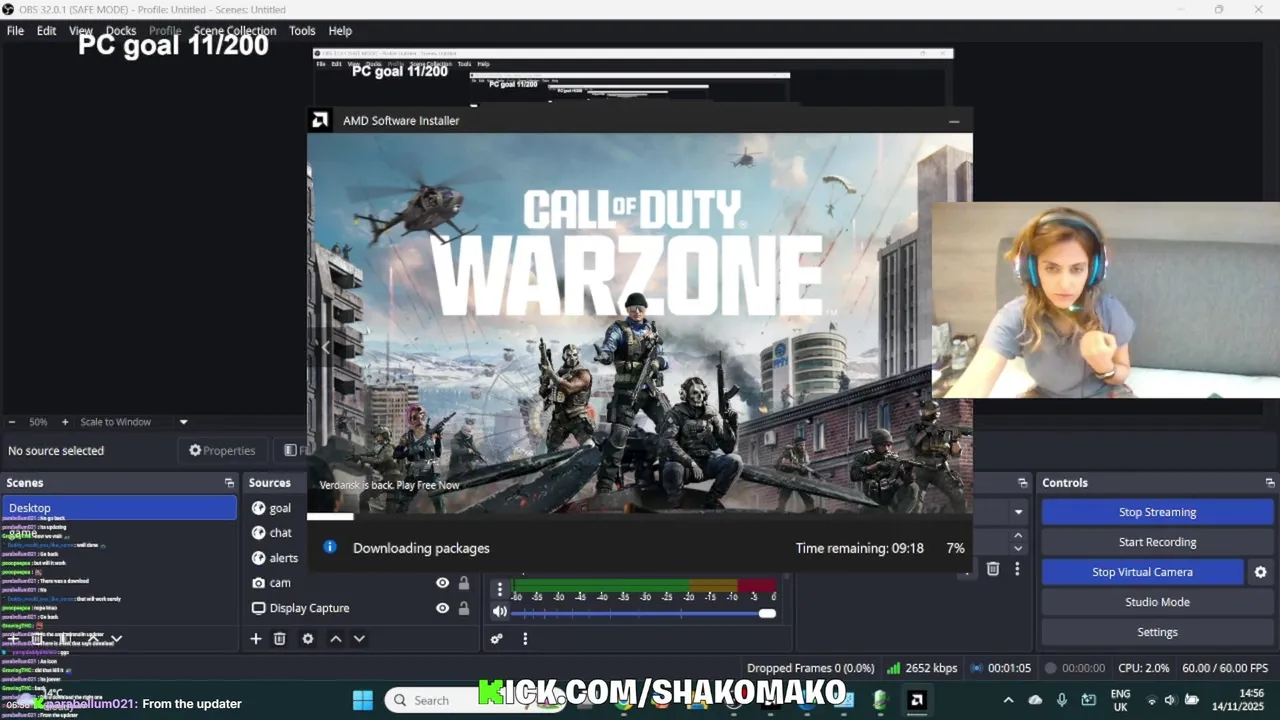Click the chat source globe icon
This screenshot has width=1280, height=720.
point(258,533)
